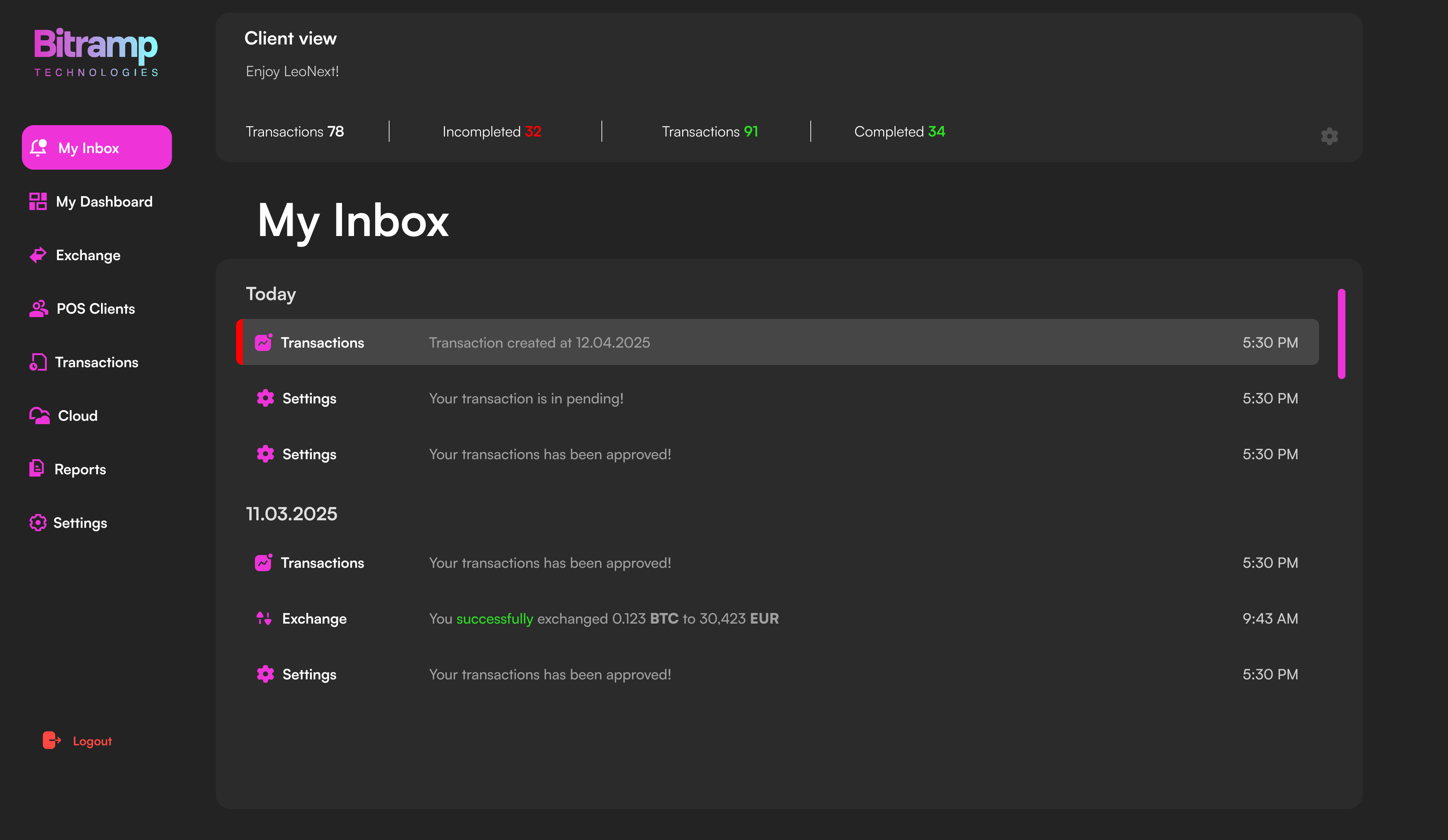This screenshot has height=840, width=1448.
Task: Click the Incompleted 32 statistic
Action: (x=492, y=132)
